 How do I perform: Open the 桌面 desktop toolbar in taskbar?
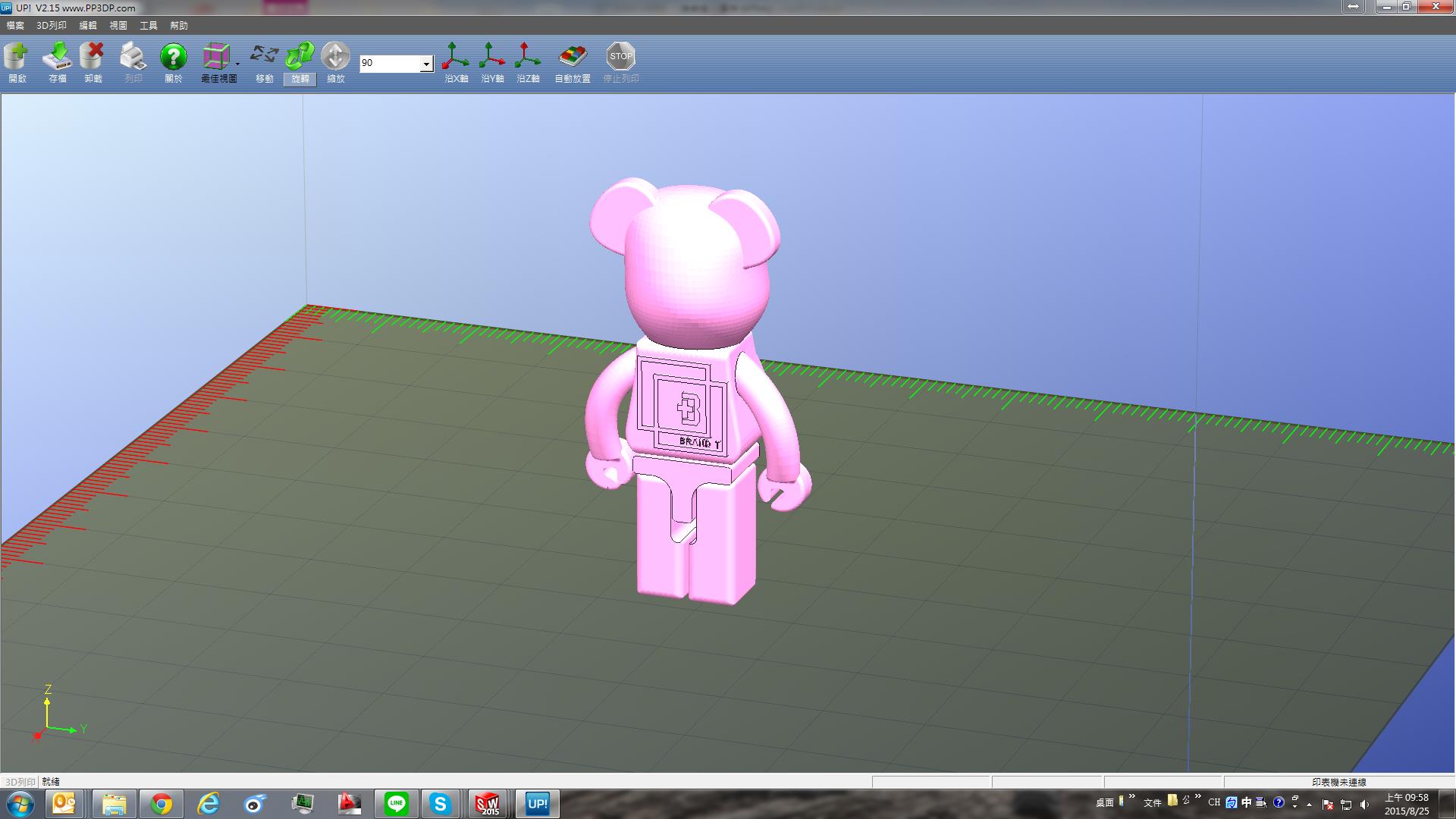coord(1105,802)
